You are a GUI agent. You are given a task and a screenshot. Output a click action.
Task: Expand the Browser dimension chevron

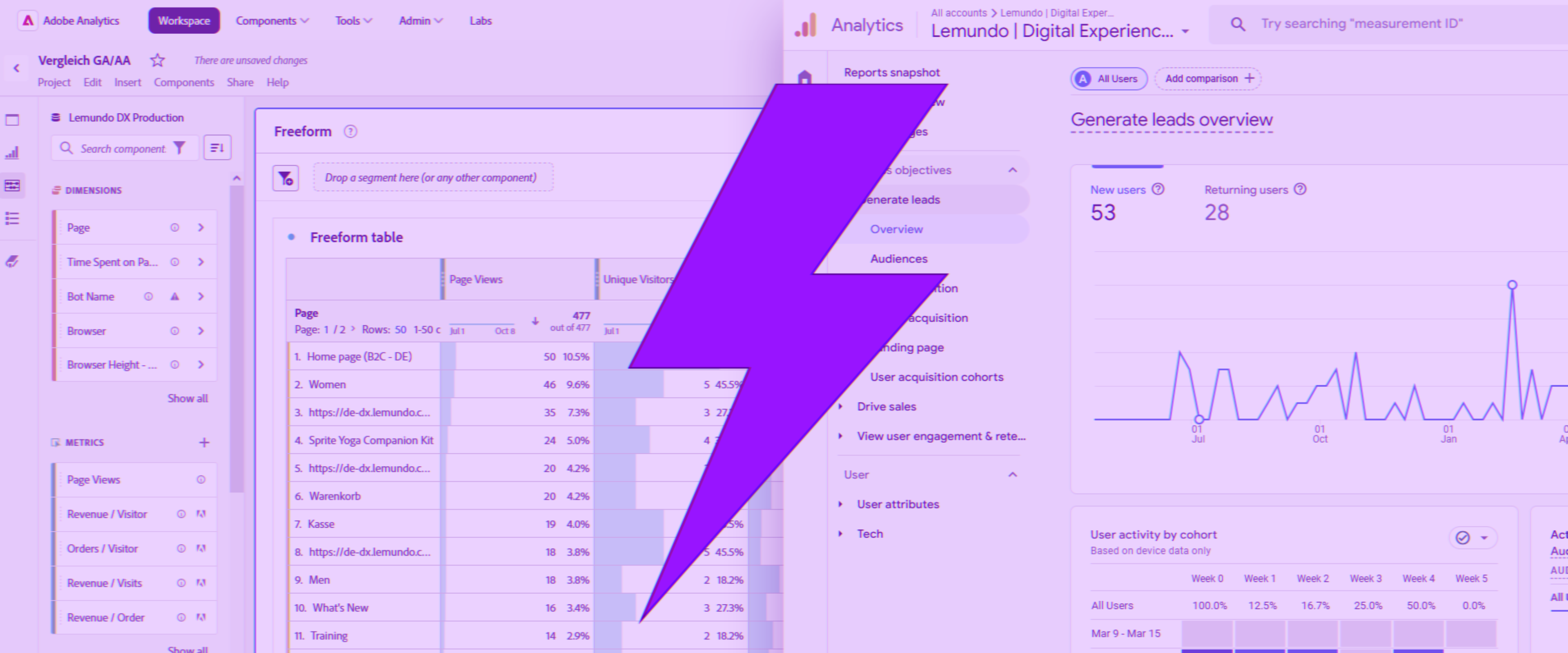tap(201, 331)
